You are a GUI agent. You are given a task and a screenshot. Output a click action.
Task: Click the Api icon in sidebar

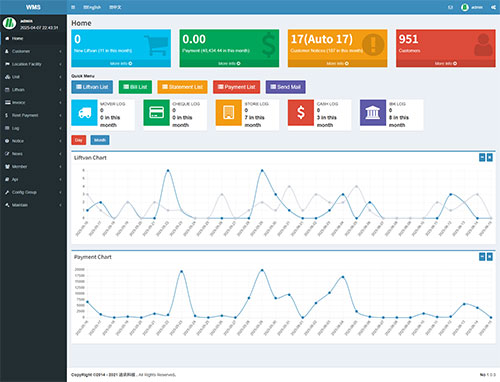[7, 179]
